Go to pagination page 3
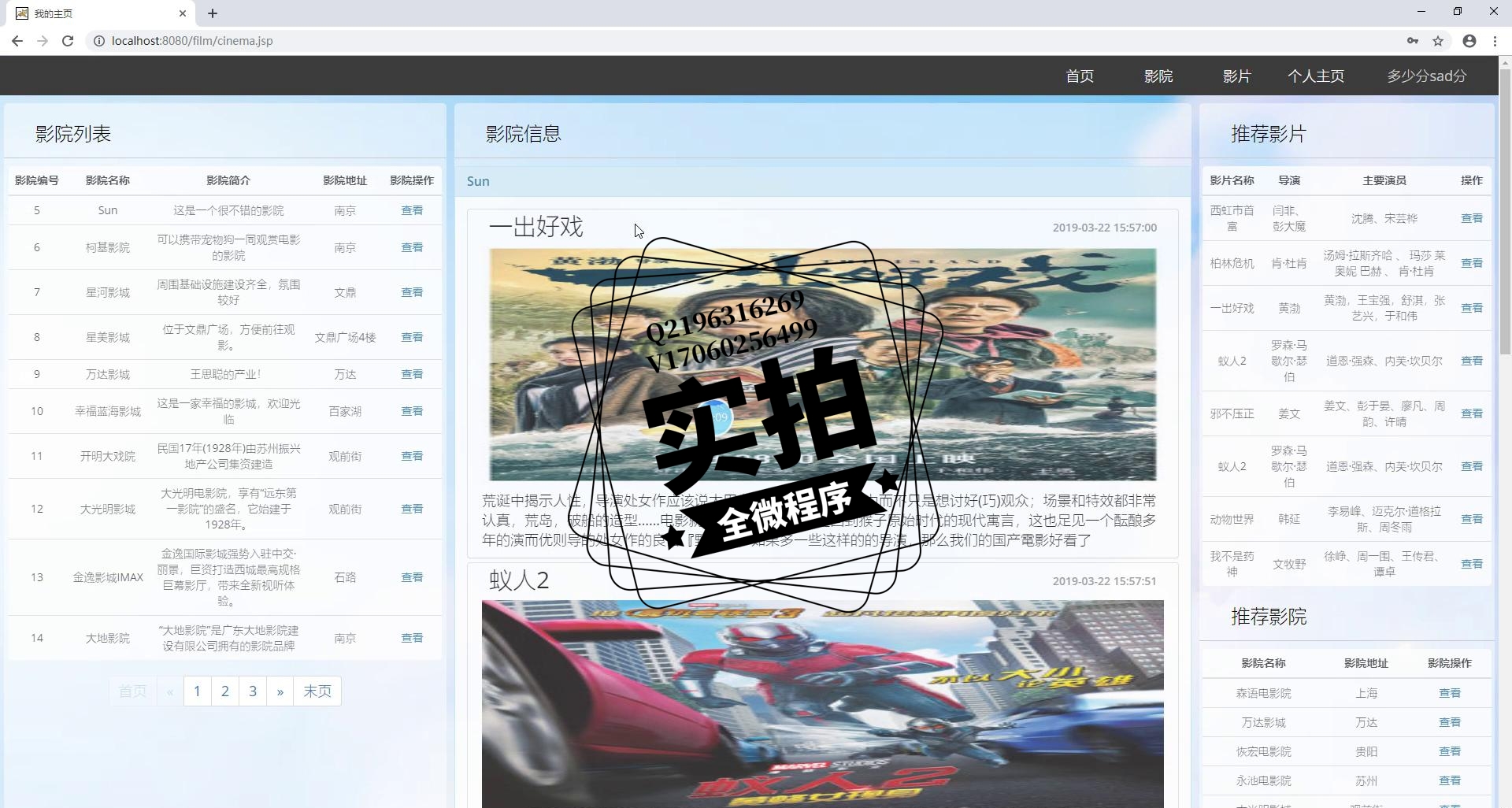This screenshot has height=808, width=1512. coord(253,691)
